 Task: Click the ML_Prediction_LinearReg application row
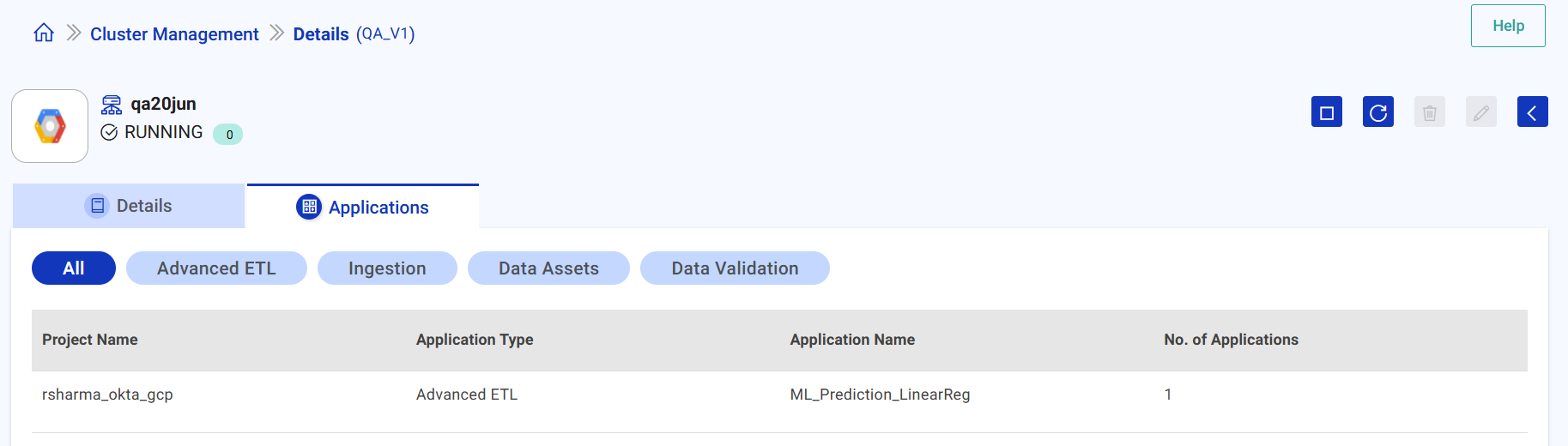880,395
